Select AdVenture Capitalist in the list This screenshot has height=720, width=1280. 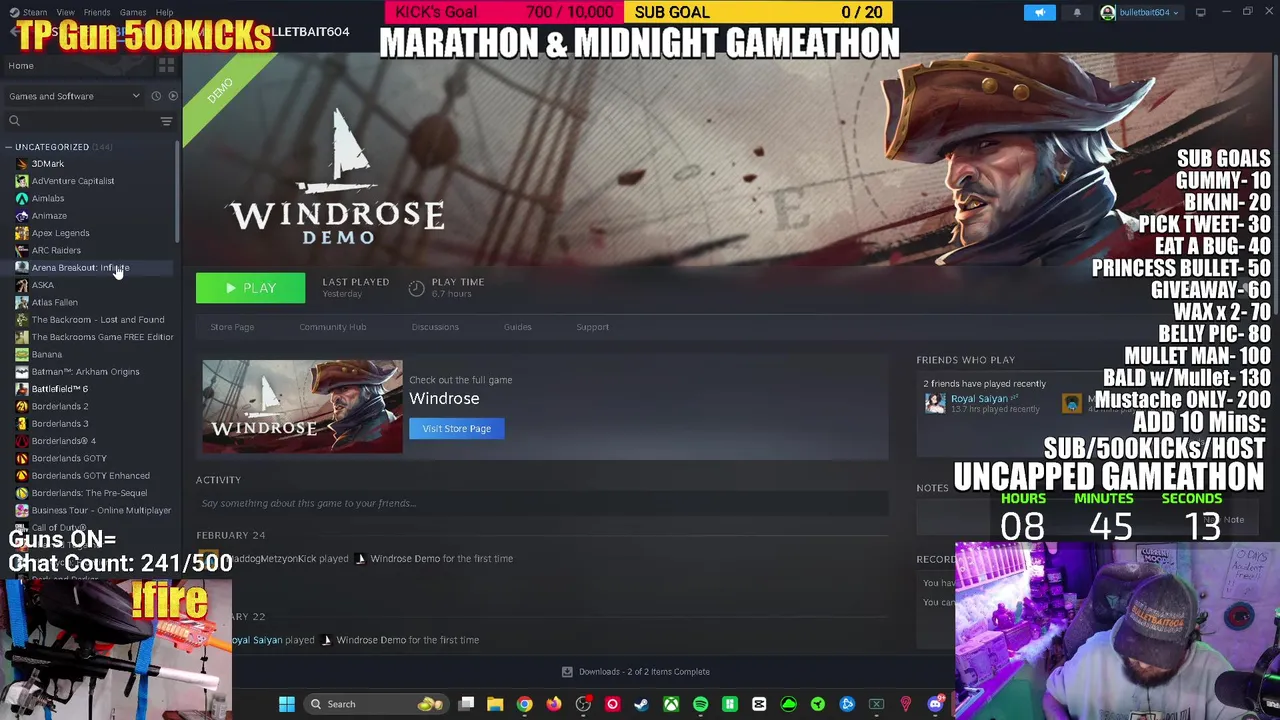pos(73,181)
